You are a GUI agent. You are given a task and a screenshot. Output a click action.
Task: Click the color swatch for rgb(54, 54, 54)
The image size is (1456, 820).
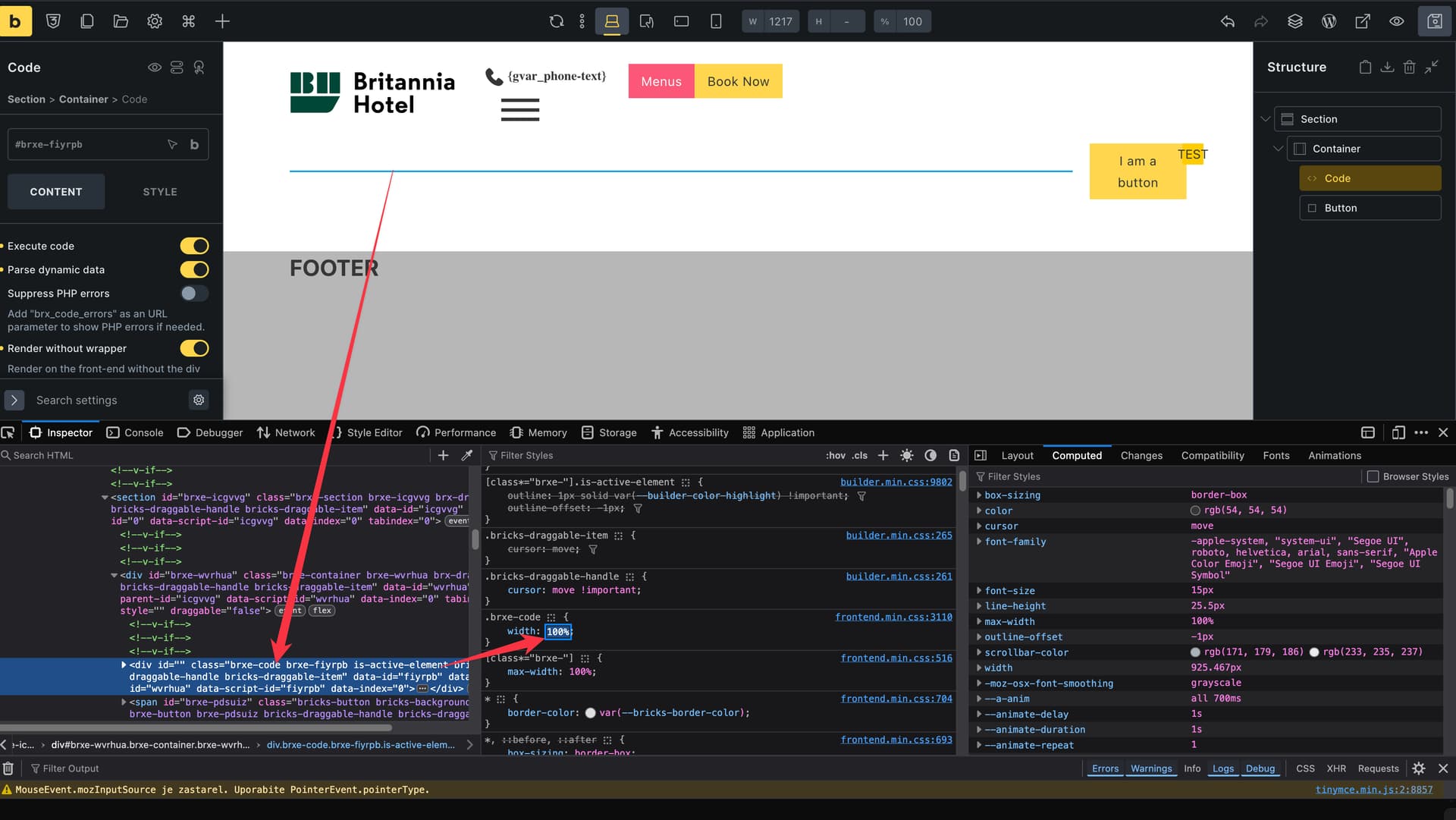pos(1195,511)
